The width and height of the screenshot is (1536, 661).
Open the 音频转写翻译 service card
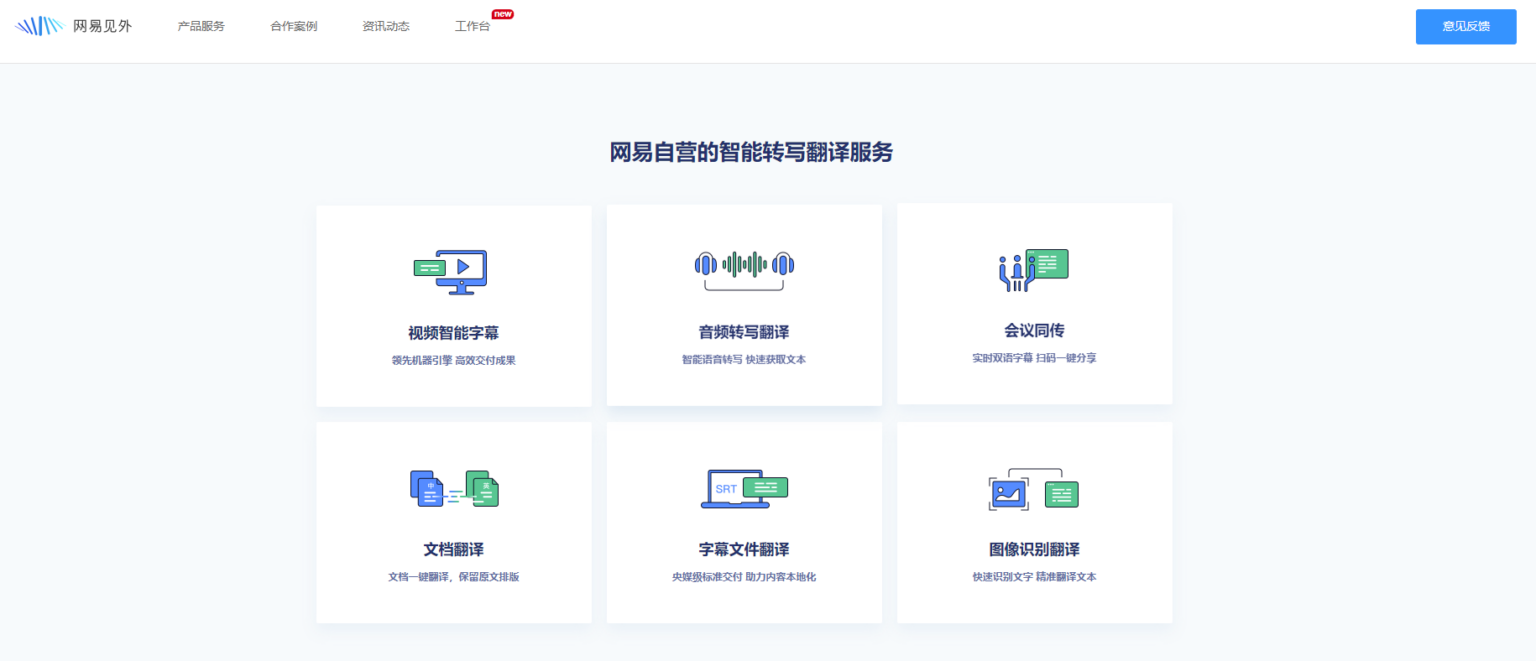pos(744,305)
